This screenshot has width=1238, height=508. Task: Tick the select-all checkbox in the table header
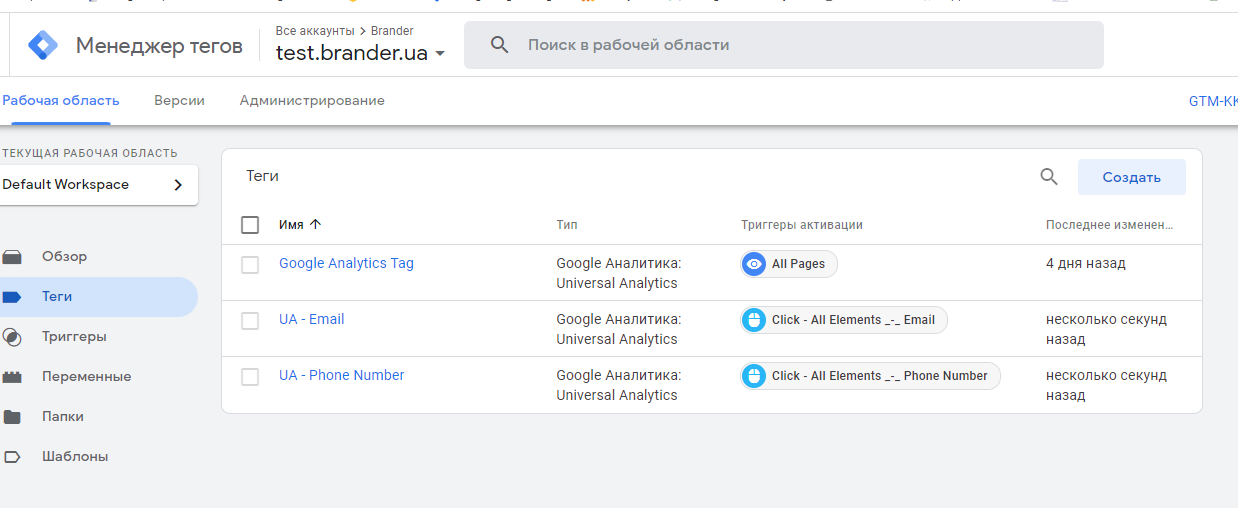250,225
